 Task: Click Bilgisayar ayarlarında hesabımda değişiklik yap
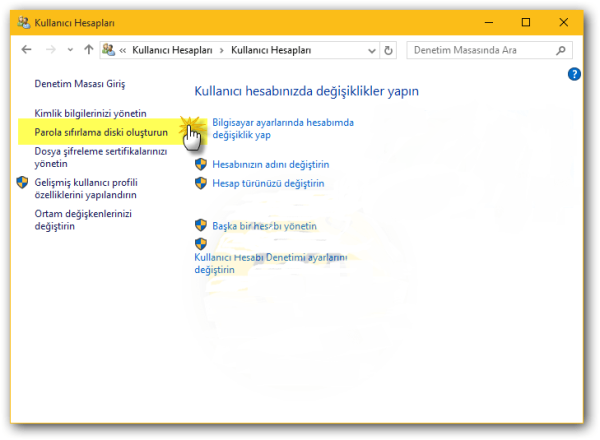pyautogui.click(x=283, y=129)
